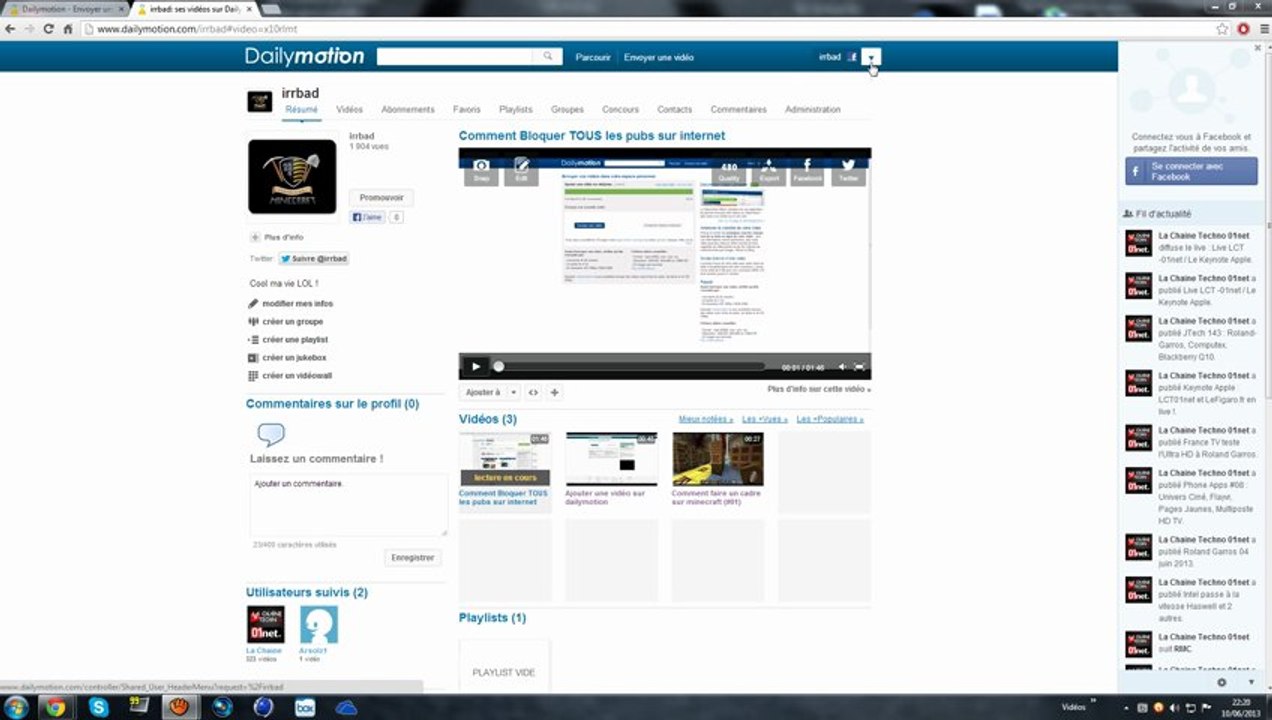Viewport: 1272px width, 720px height.
Task: Click the embed code <> button
Action: pyautogui.click(x=533, y=393)
